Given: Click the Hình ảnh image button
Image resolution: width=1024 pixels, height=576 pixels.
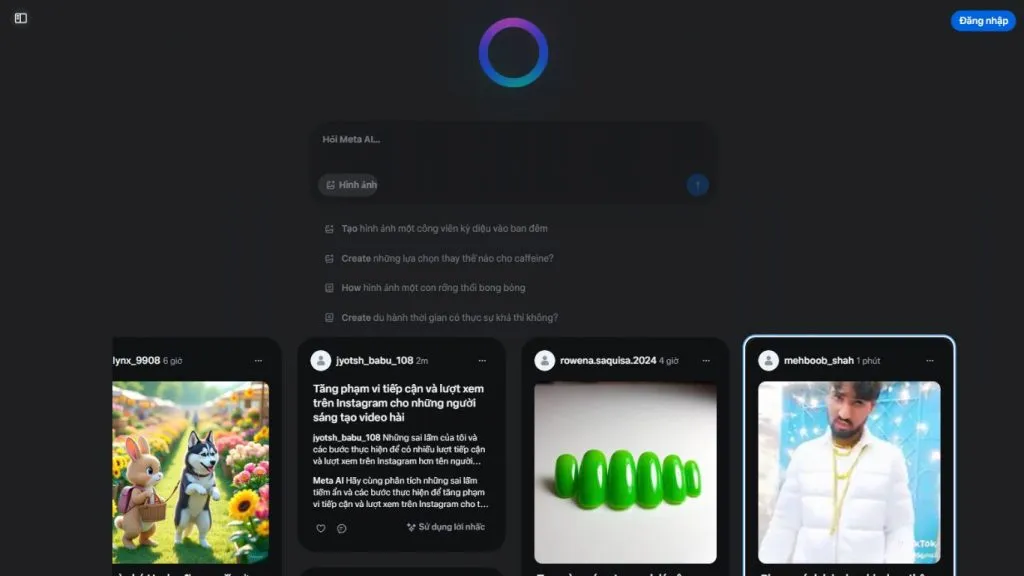Looking at the screenshot, I should tap(349, 185).
